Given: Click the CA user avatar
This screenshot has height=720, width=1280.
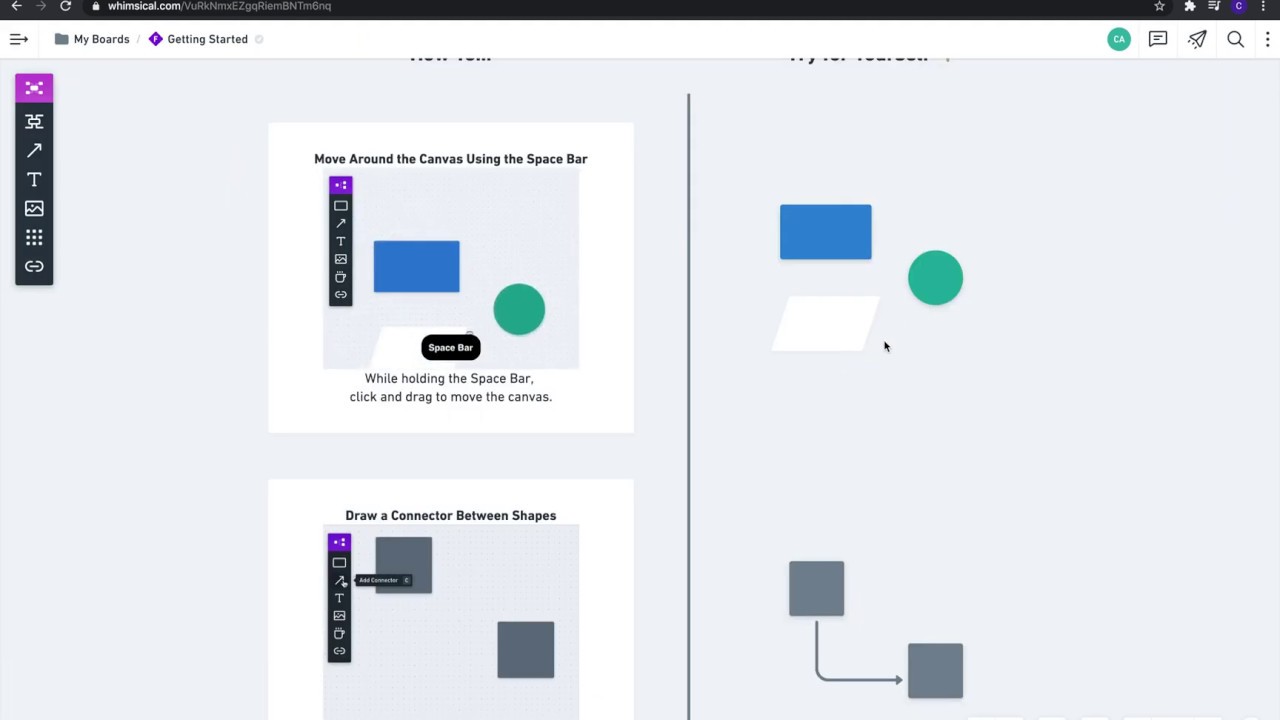Looking at the screenshot, I should tap(1119, 39).
